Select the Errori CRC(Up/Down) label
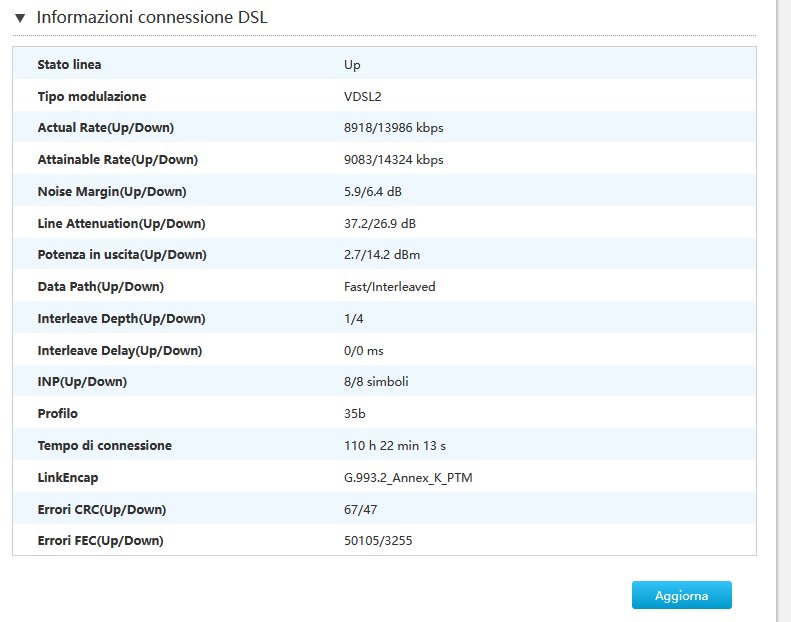The height and width of the screenshot is (622, 791). [101, 510]
